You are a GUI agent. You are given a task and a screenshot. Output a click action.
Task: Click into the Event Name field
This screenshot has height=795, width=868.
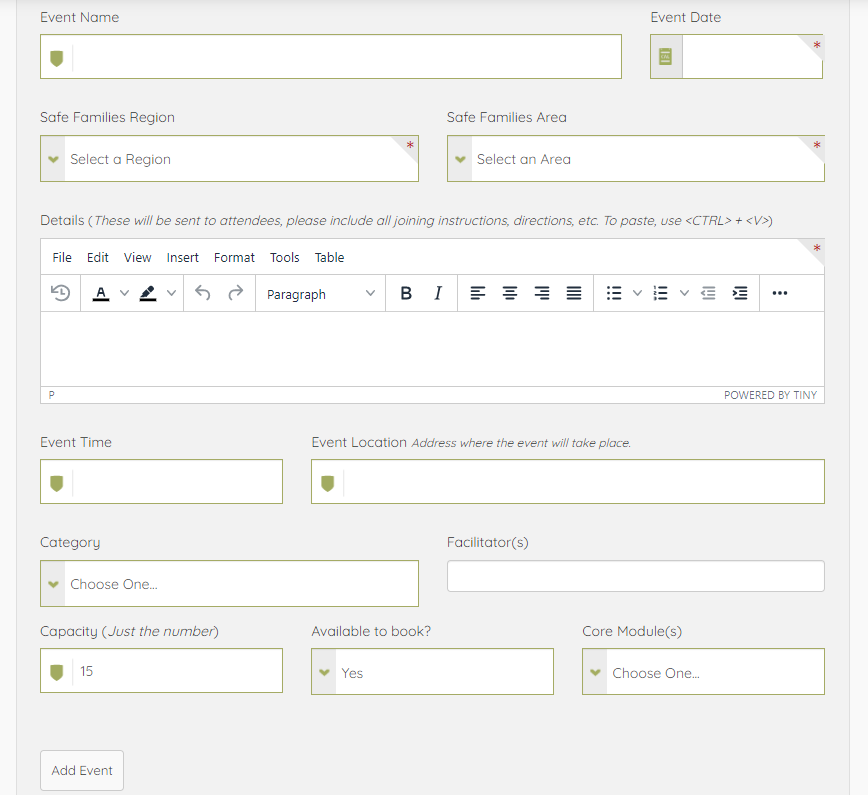345,57
